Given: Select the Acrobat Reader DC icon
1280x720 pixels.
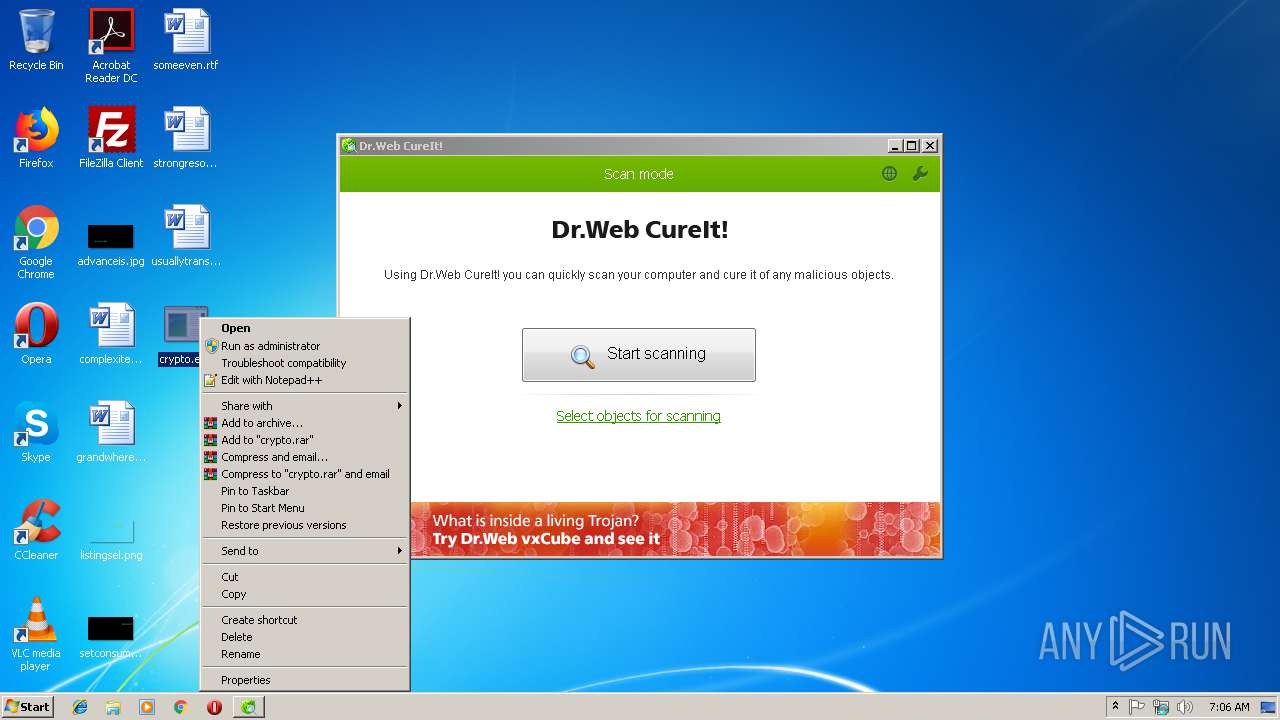Looking at the screenshot, I should coord(111,46).
